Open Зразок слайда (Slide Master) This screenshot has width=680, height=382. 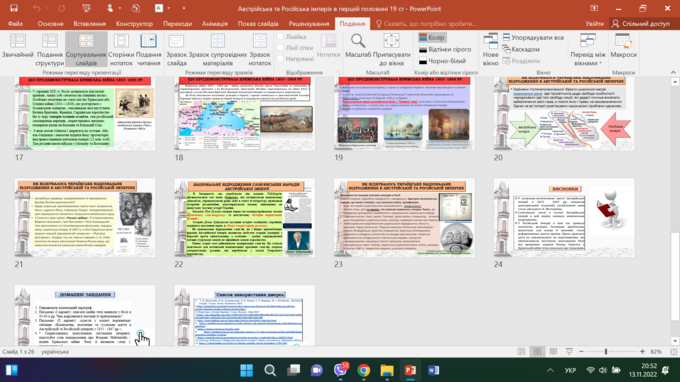pyautogui.click(x=177, y=50)
